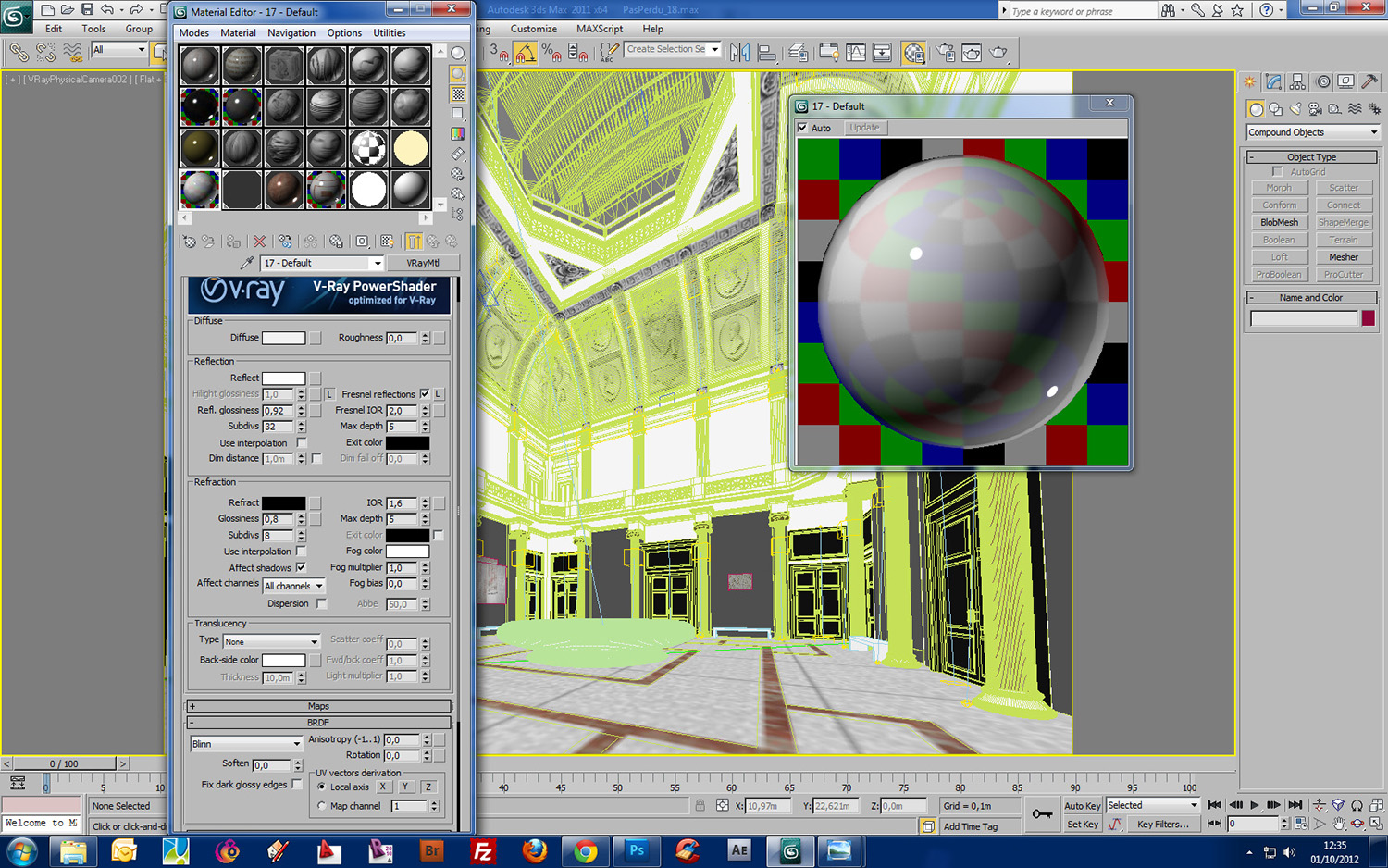
Task: Select the Map channel radio button
Action: point(322,806)
